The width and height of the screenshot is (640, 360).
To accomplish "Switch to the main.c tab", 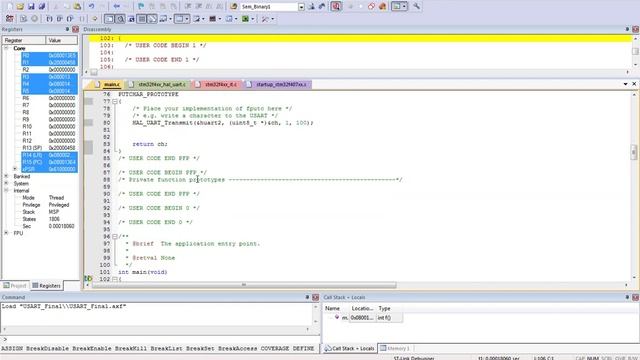I will tap(108, 84).
